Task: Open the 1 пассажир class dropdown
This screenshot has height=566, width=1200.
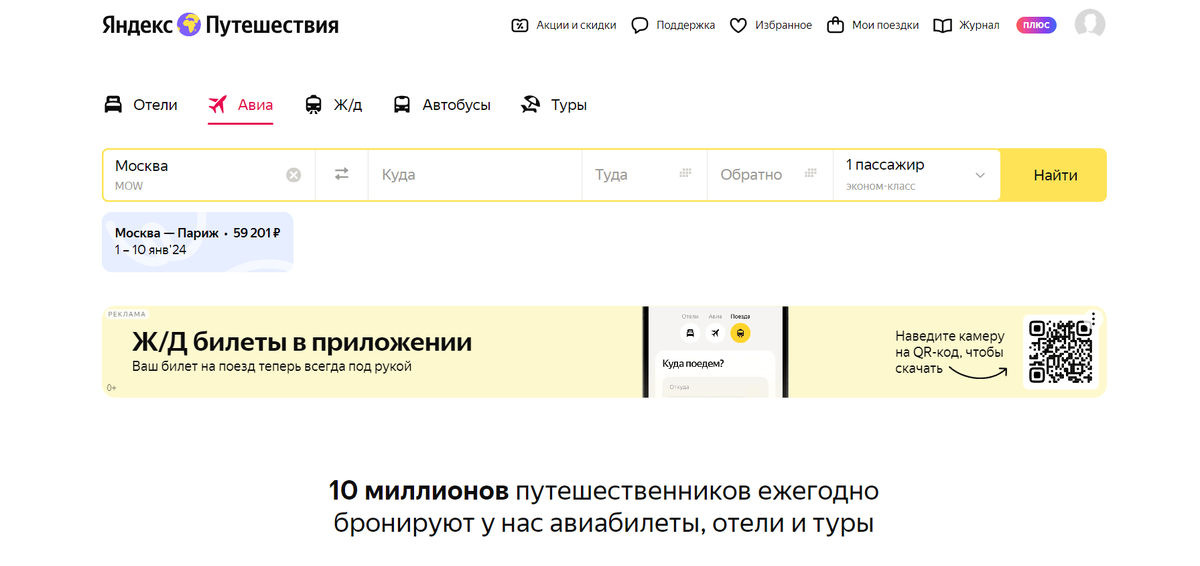Action: [916, 175]
